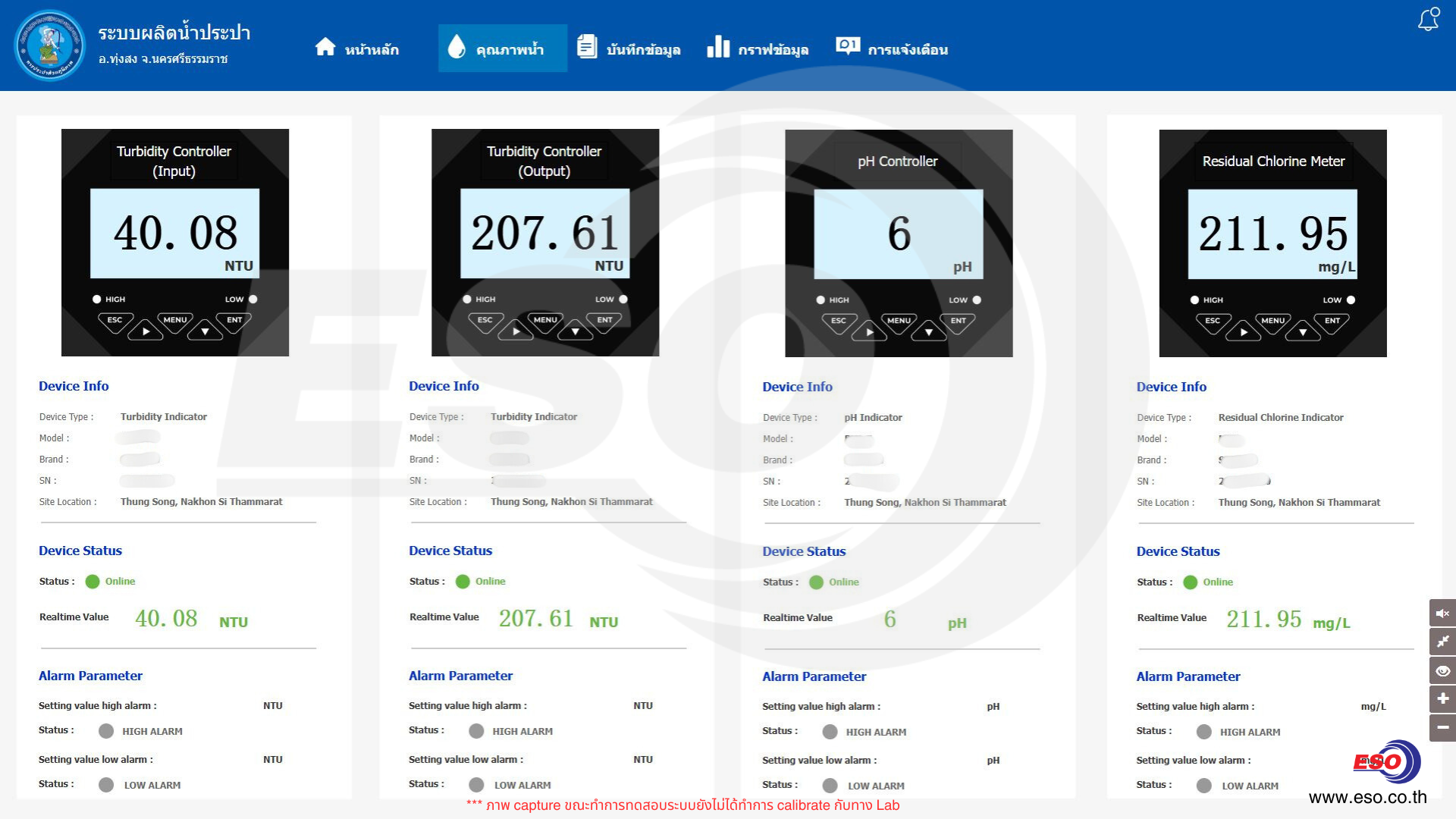Screen dimensions: 1456x819
Task: Click the HIGH ALARM indicator of the Turbidity Input device
Action: click(x=106, y=731)
